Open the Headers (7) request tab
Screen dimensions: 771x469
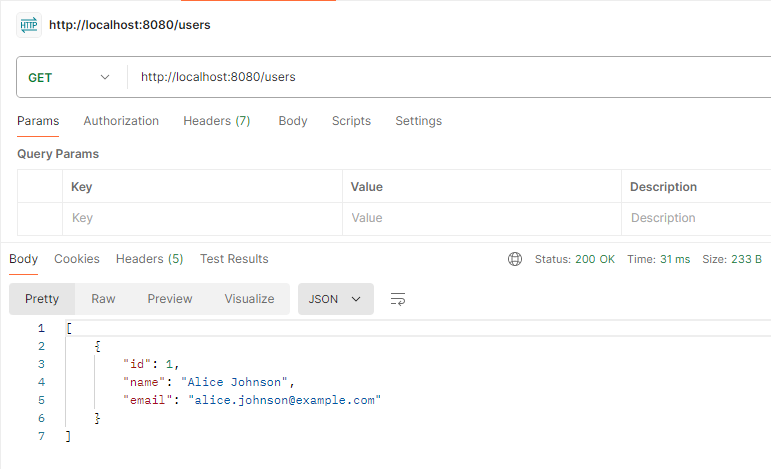216,121
